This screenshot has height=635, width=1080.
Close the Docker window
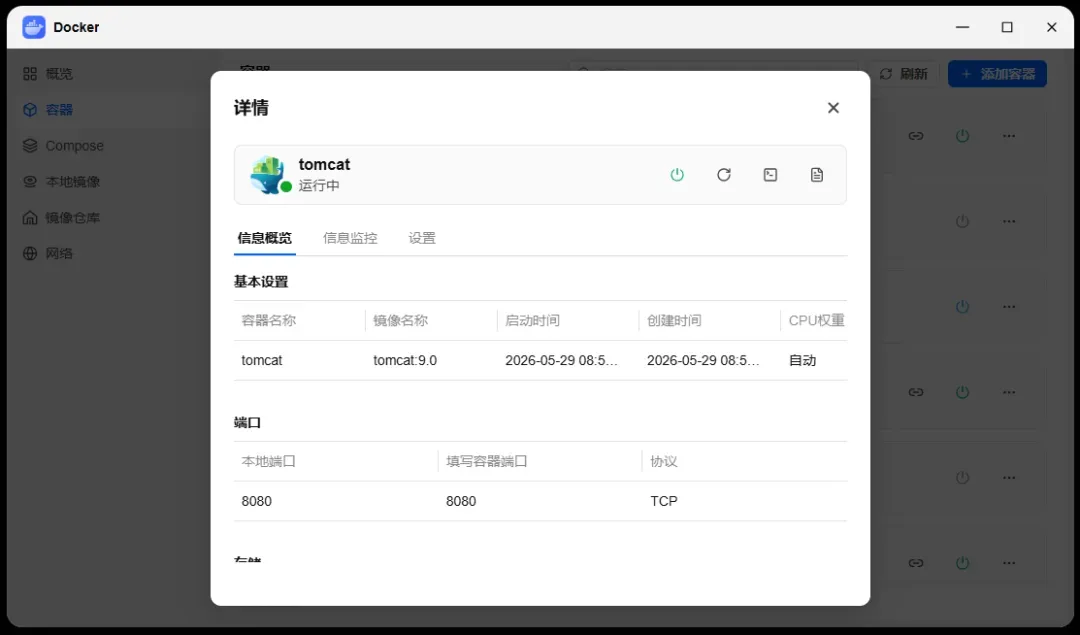(1051, 27)
